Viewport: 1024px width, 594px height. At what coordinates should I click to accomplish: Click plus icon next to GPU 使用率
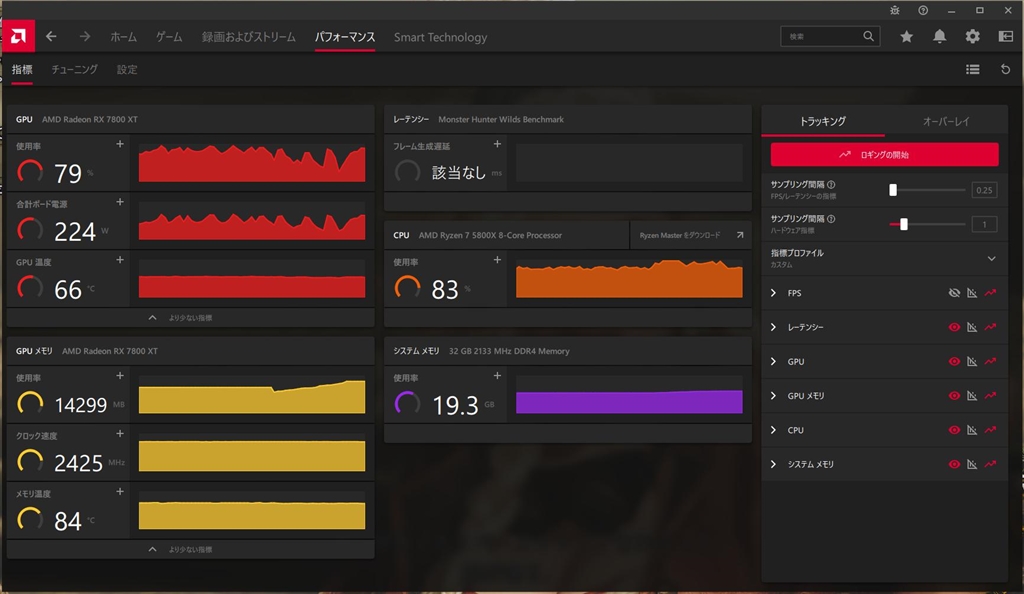tap(120, 144)
